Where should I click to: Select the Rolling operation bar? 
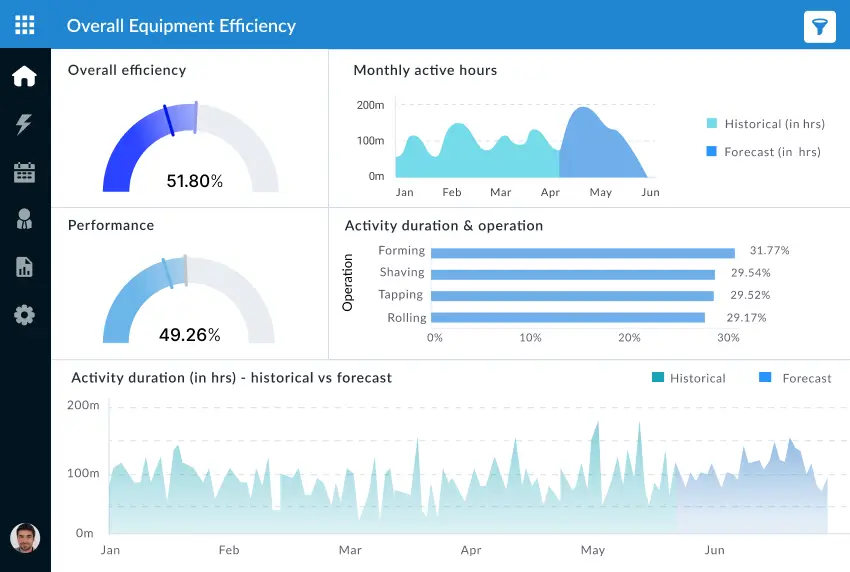(x=569, y=318)
